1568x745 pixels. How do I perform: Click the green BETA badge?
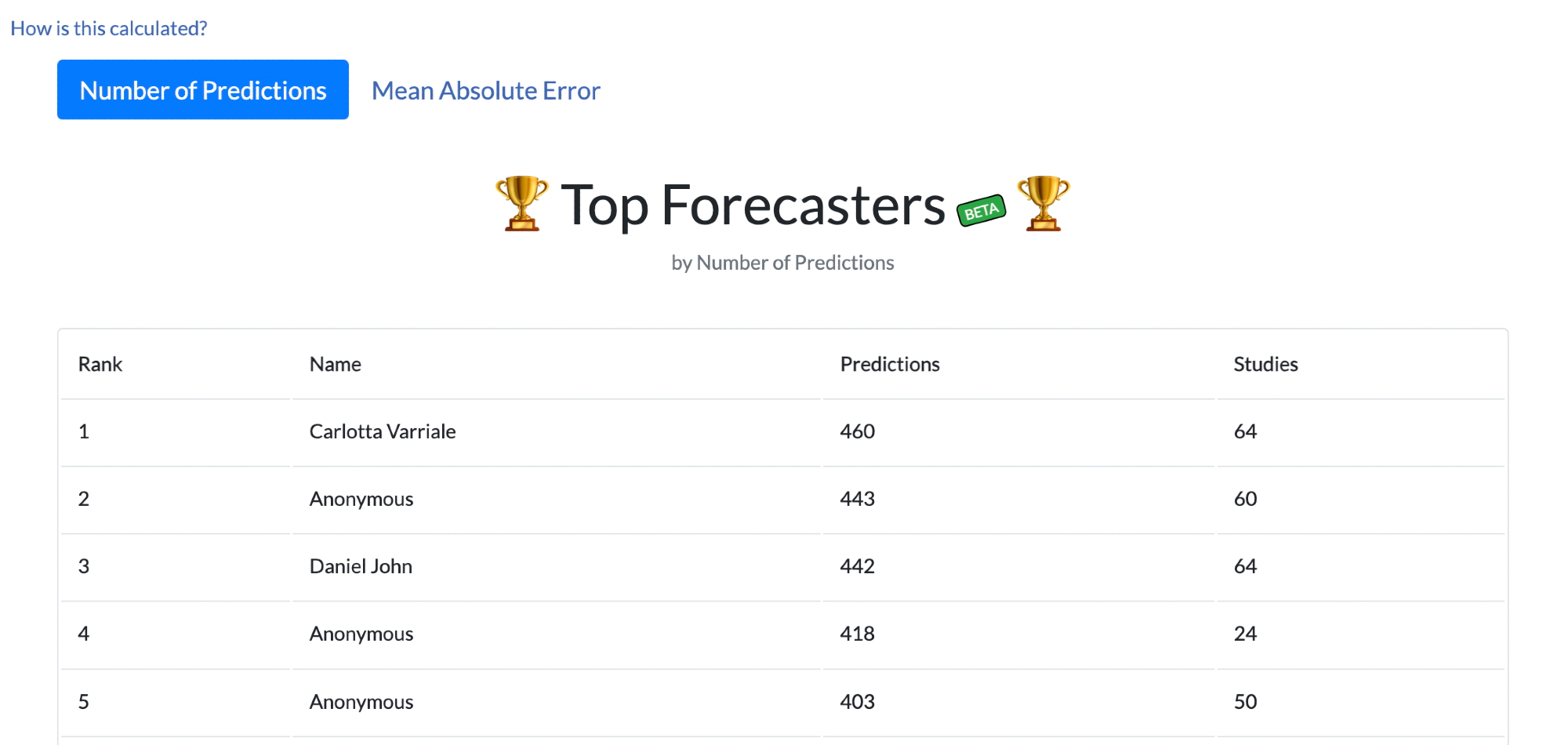pos(981,211)
